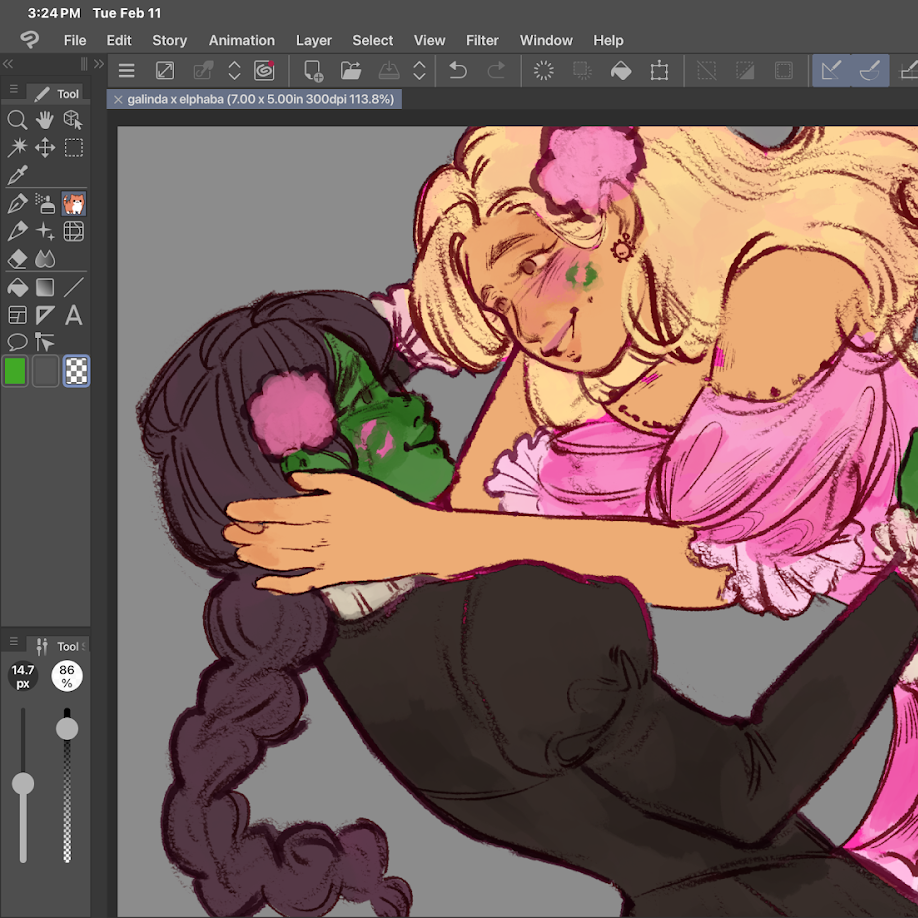Screen dimensions: 918x918
Task: Open the command bar hamburger menu
Action: tap(126, 71)
